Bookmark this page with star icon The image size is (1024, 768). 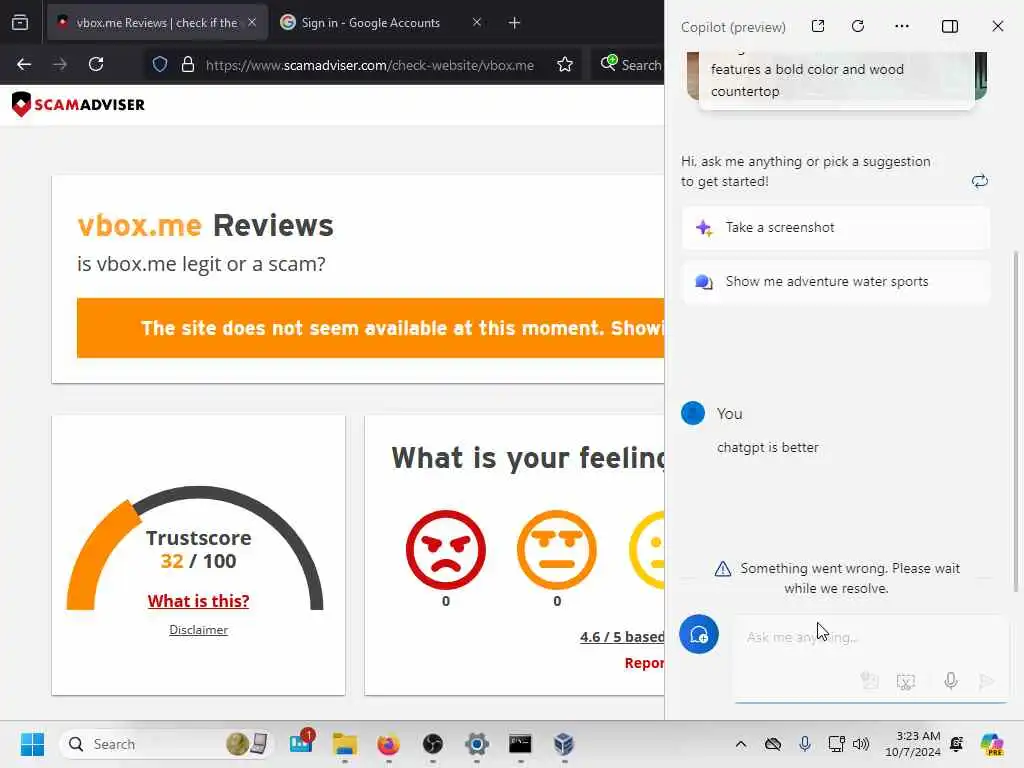[565, 64]
